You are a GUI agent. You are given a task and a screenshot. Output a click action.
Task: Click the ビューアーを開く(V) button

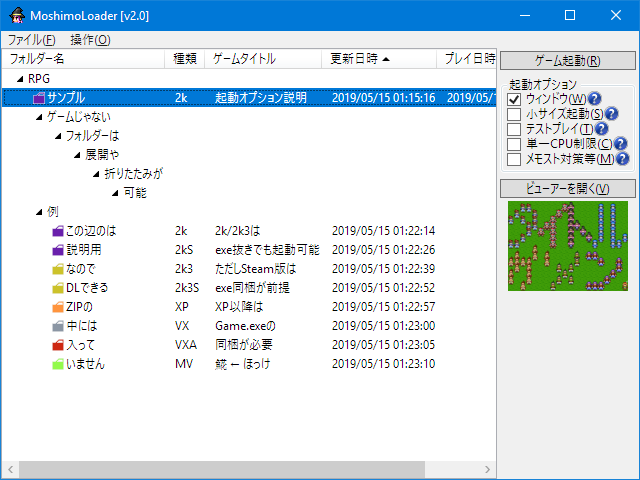click(x=568, y=189)
